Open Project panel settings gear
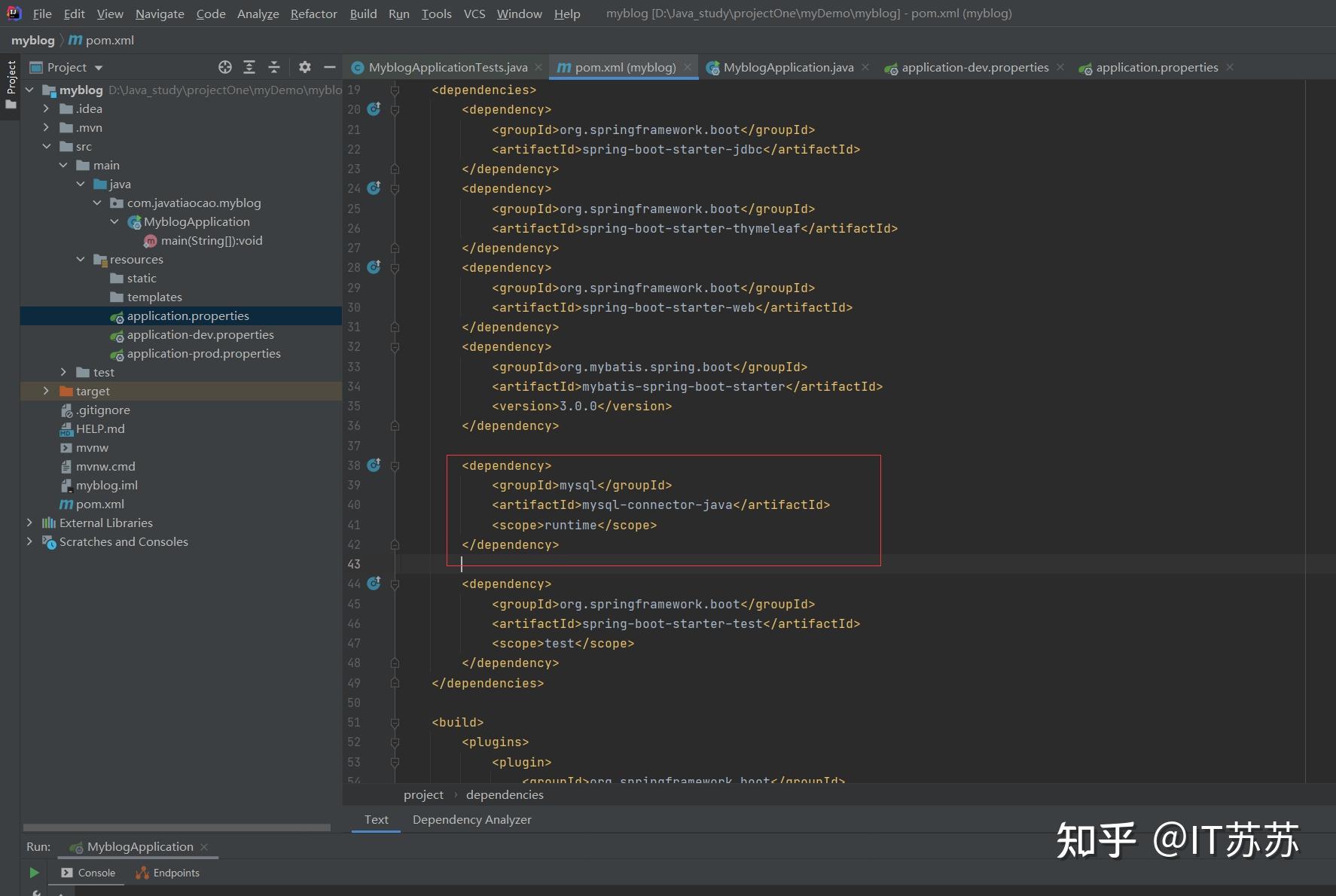The width and height of the screenshot is (1336, 896). [305, 67]
